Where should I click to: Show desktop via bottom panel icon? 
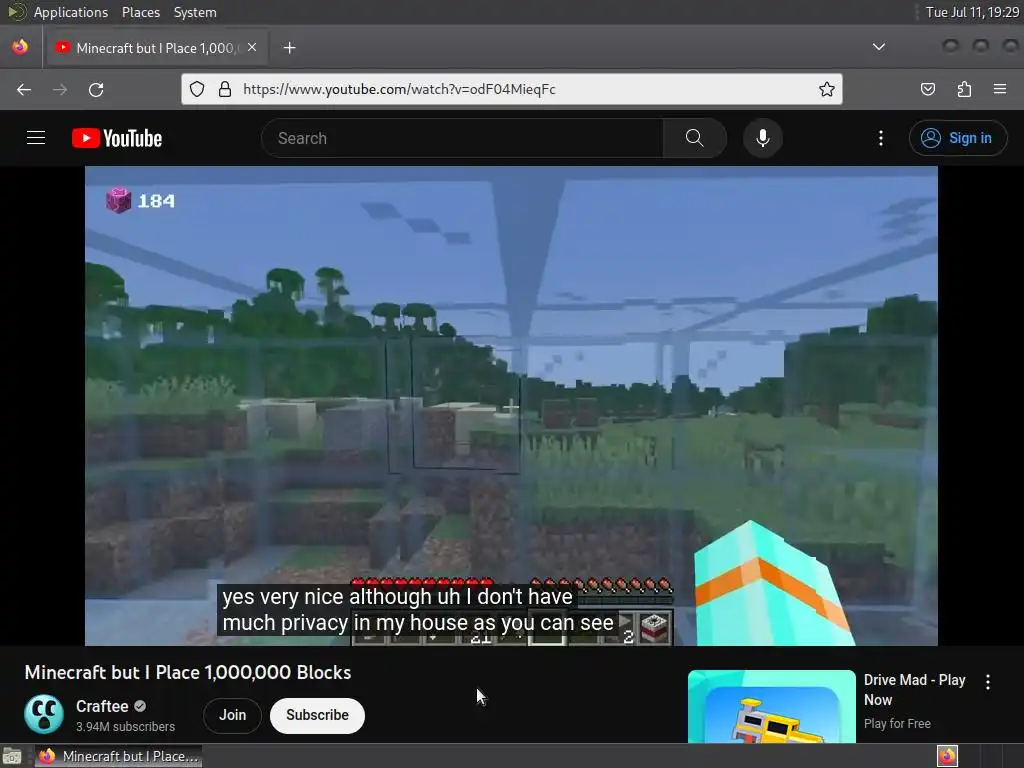click(x=12, y=756)
